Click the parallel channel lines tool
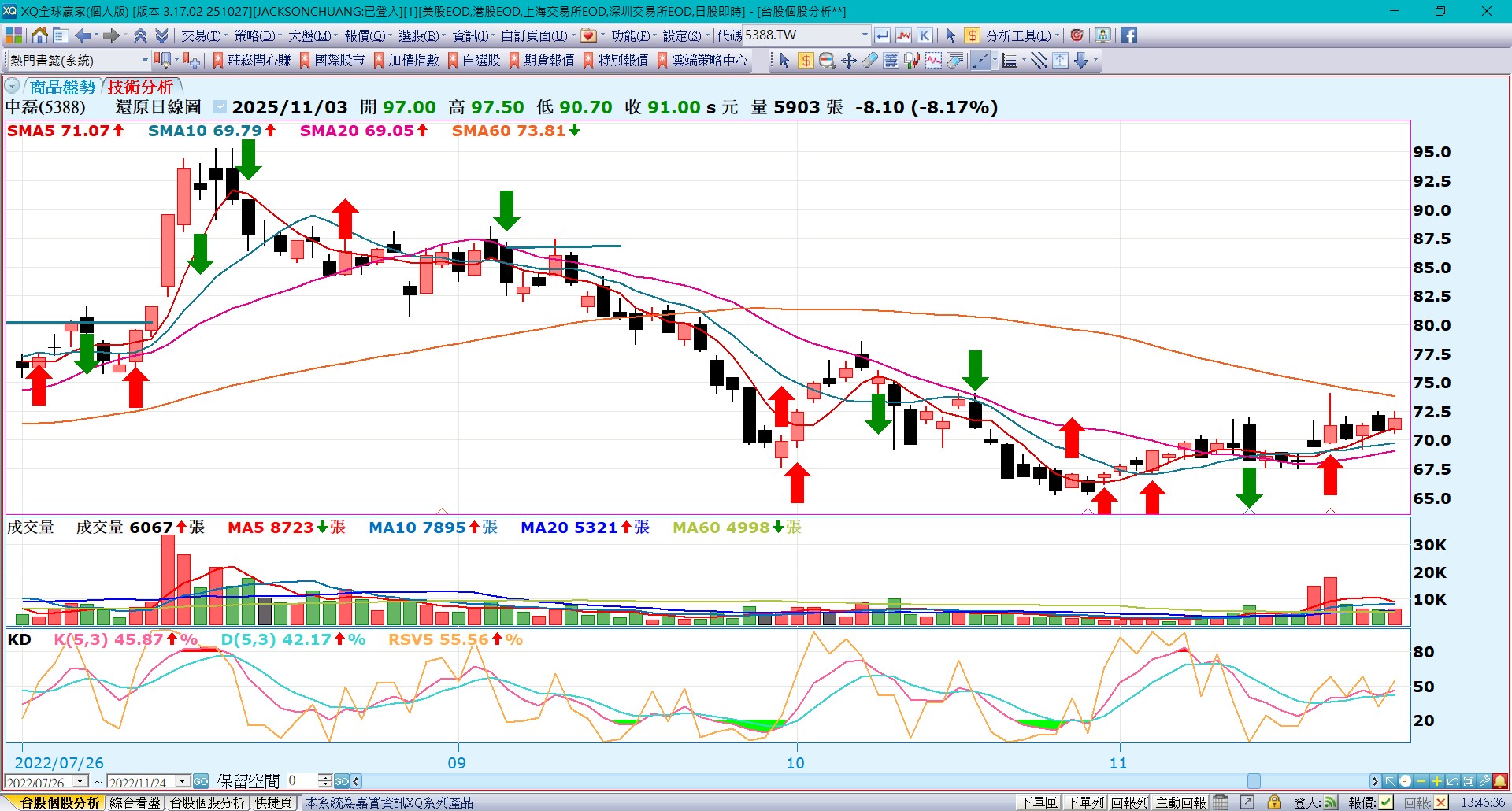Screen dimensions: 1512x811 click(1039, 61)
